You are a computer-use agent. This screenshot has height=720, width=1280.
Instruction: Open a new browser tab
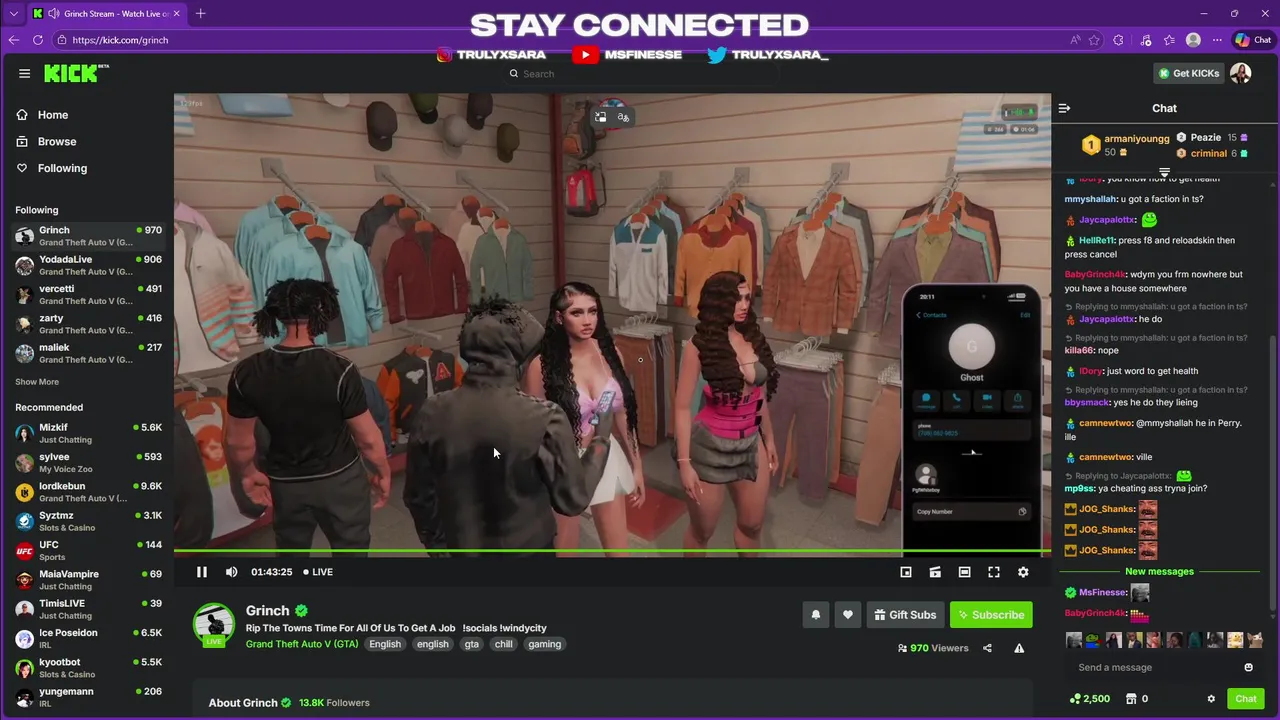pyautogui.click(x=200, y=13)
